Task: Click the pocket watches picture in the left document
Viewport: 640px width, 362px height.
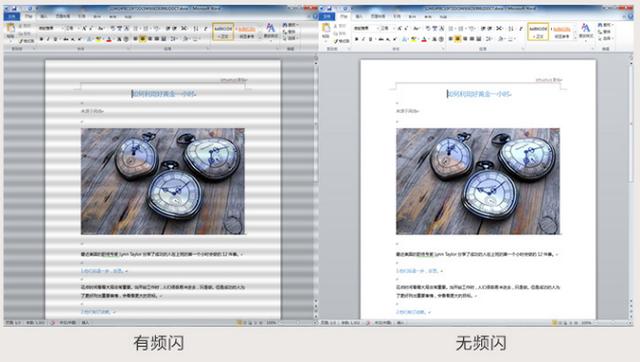Action: point(163,181)
